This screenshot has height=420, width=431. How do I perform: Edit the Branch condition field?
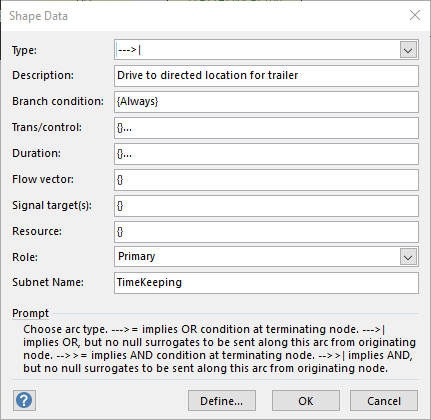point(266,102)
